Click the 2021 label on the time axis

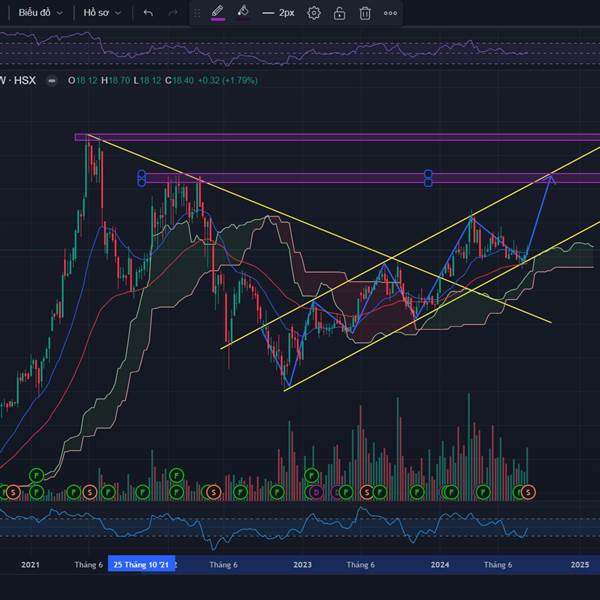coord(30,564)
